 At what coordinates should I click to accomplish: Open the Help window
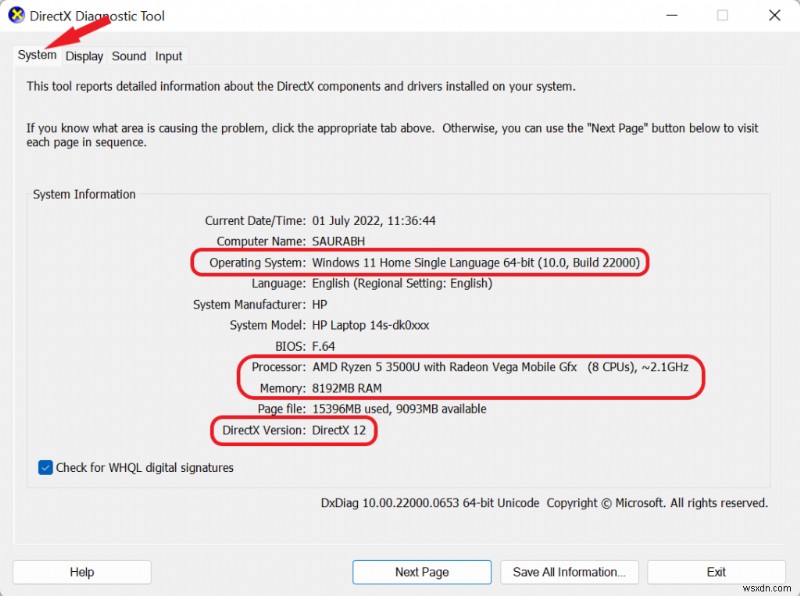click(x=81, y=572)
